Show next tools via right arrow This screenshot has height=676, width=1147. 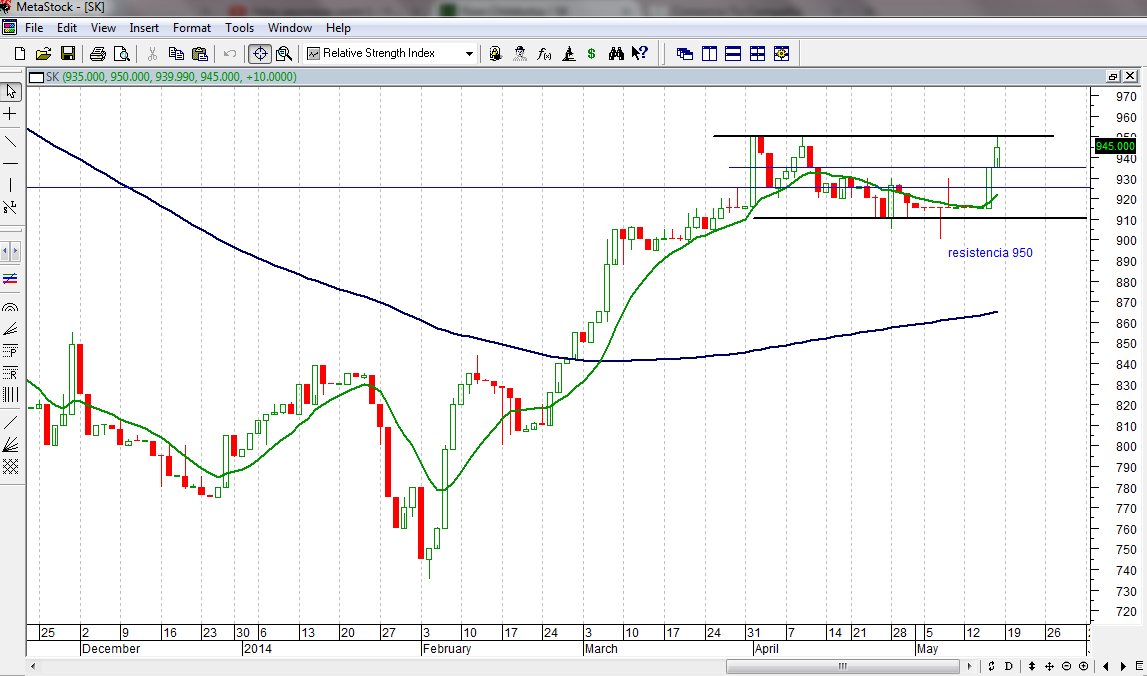coord(16,252)
